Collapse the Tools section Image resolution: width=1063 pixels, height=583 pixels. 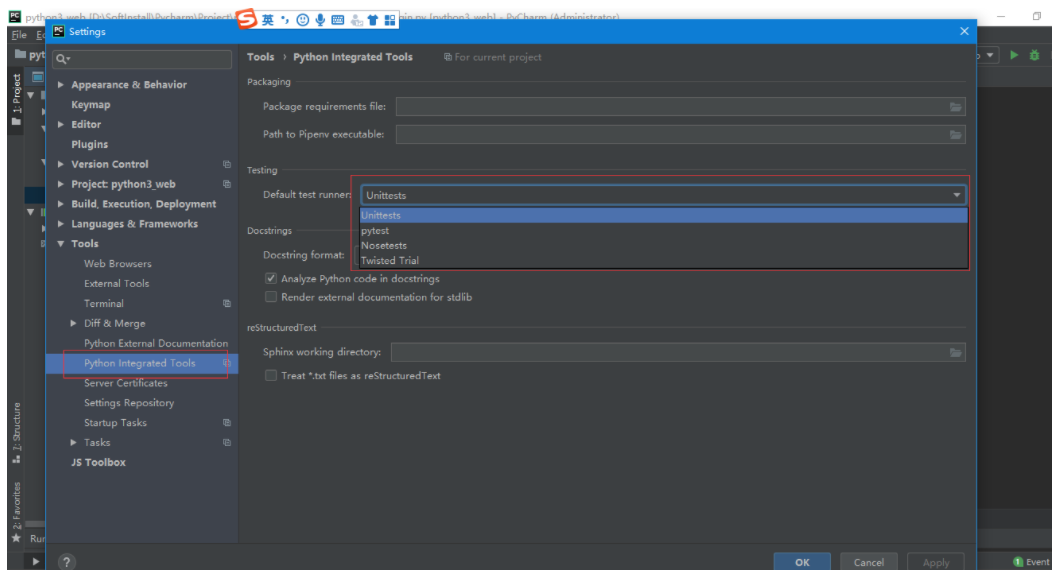(x=61, y=244)
